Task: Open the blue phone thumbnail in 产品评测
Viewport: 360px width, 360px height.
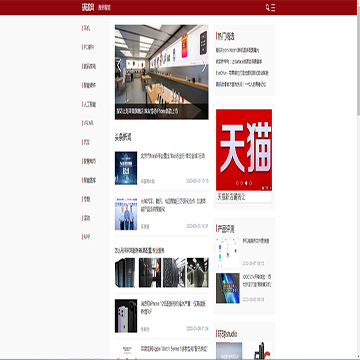Action: [228, 288]
